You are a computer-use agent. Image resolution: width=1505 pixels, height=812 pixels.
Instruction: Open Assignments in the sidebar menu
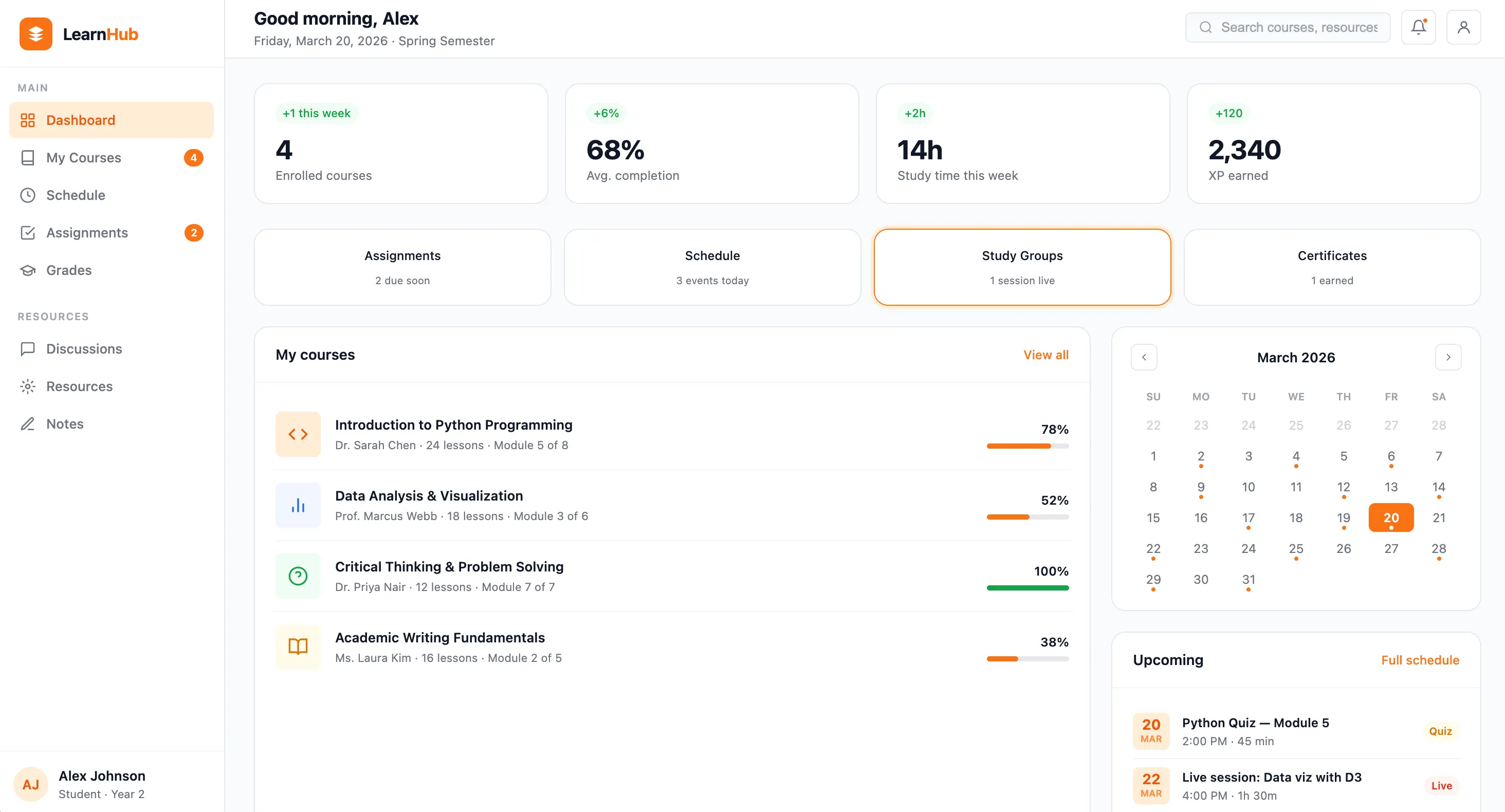112,232
